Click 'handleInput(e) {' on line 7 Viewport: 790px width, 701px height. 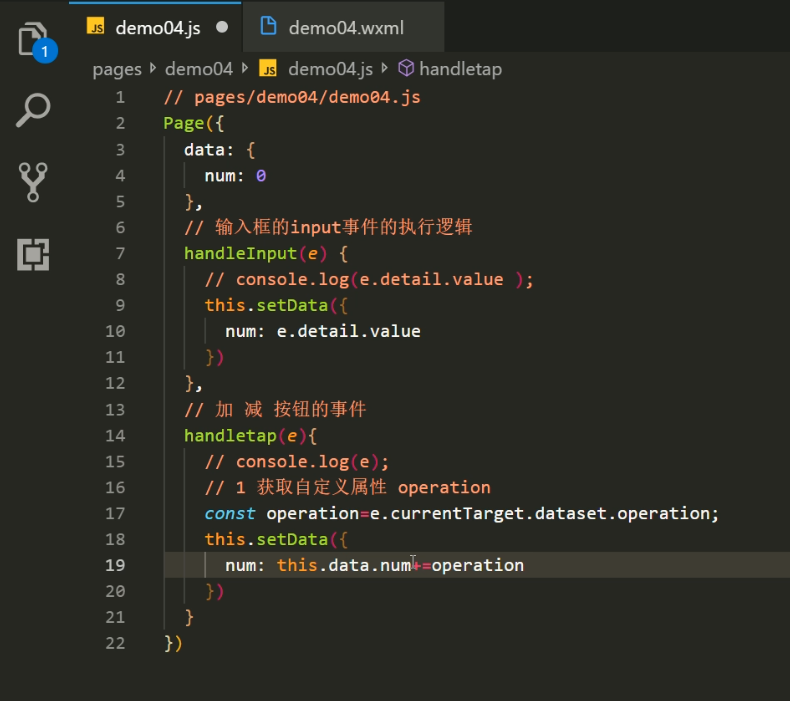(x=266, y=253)
